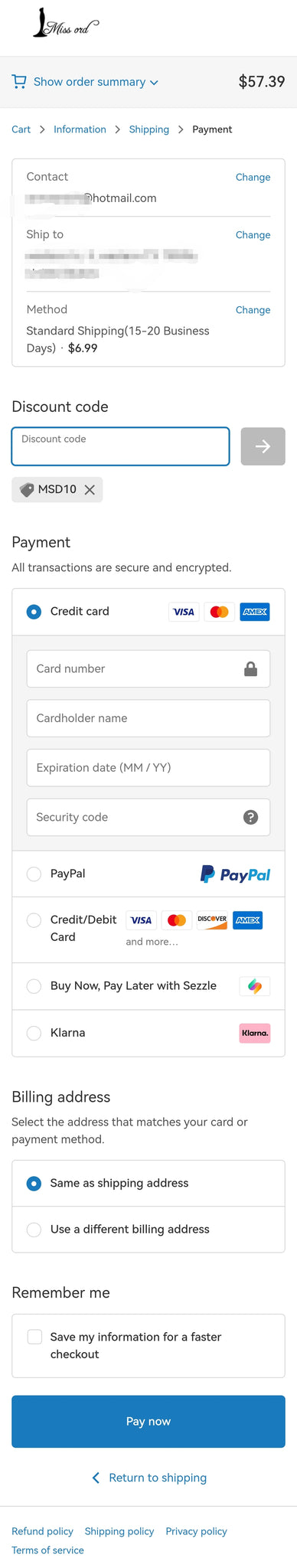This screenshot has height=1568, width=297.
Task: Click the Klarna logo badge
Action: coord(255,1033)
